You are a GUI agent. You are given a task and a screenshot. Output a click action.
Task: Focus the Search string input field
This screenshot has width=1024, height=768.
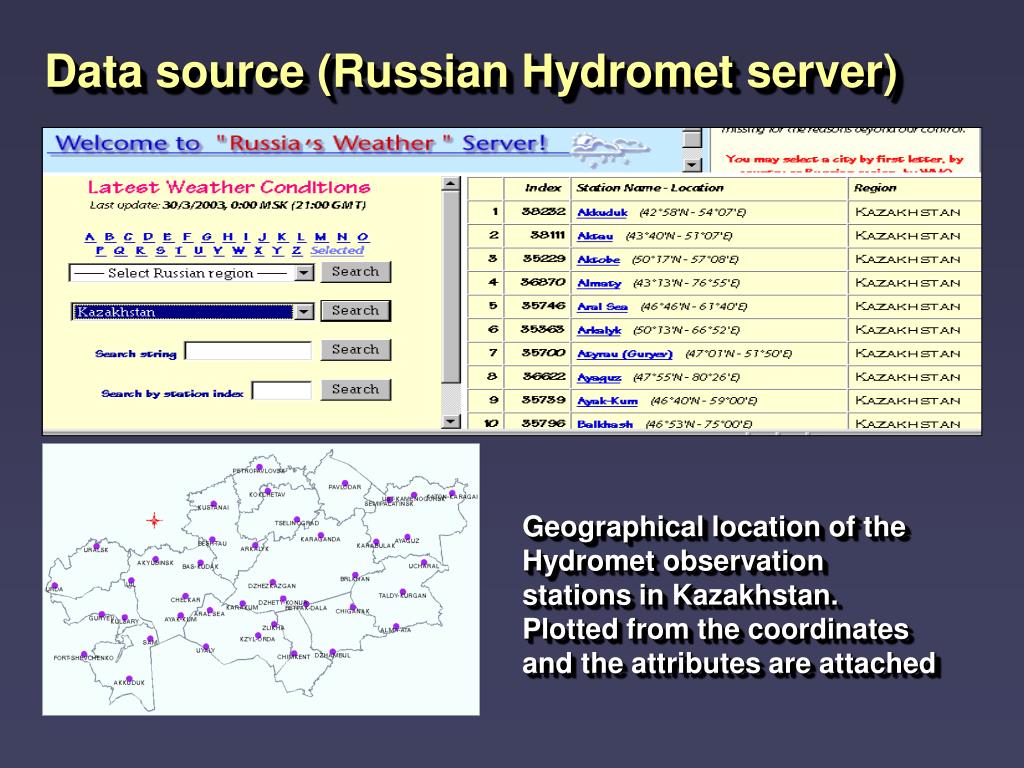click(248, 351)
